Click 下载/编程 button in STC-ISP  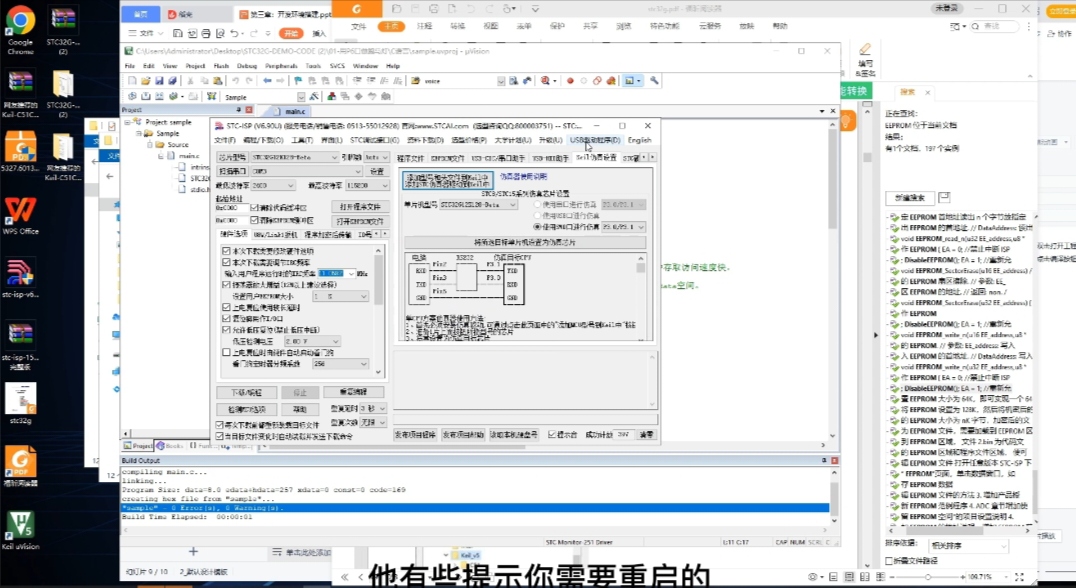[x=247, y=392]
